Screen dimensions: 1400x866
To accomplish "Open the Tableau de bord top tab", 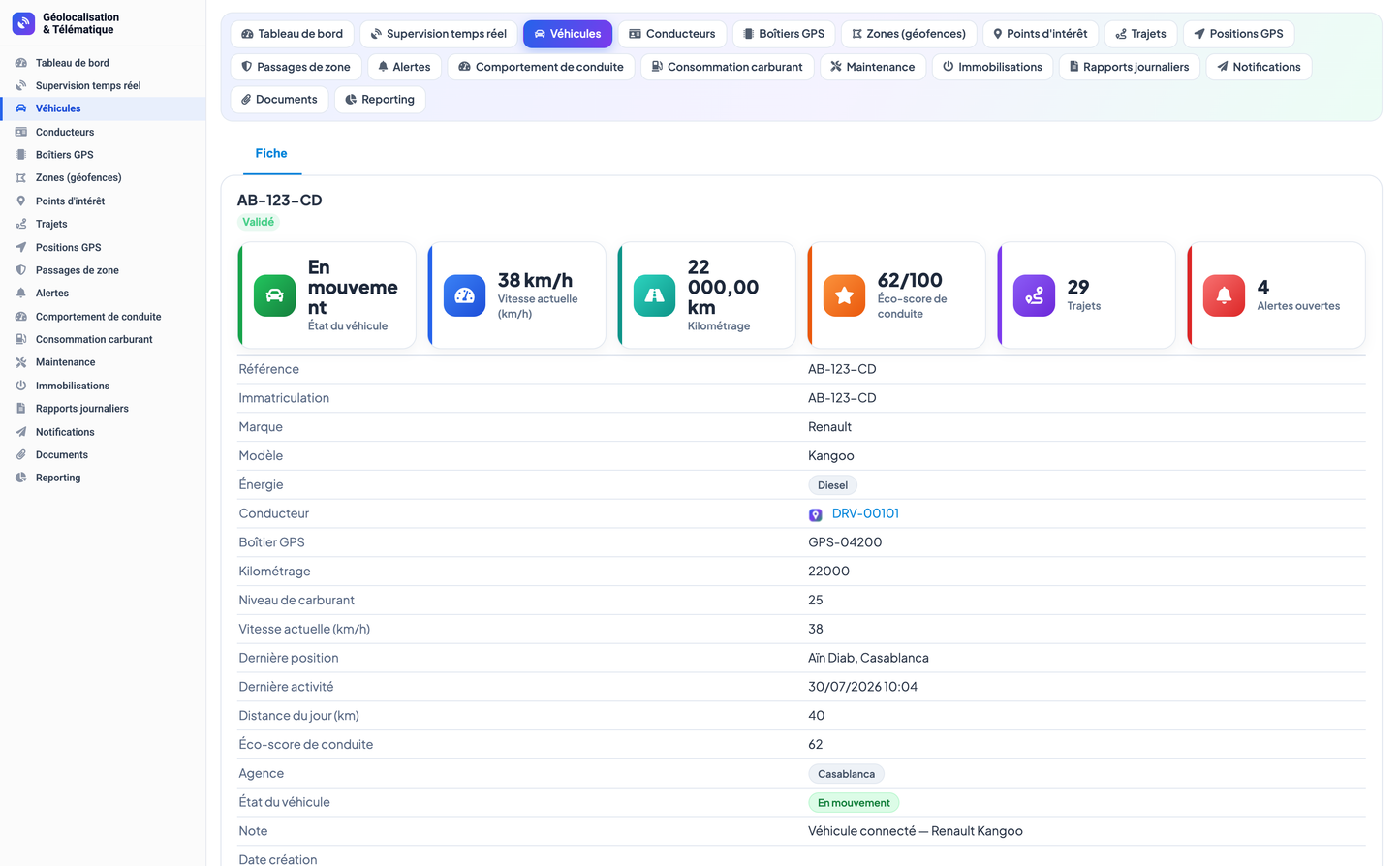I will click(293, 34).
